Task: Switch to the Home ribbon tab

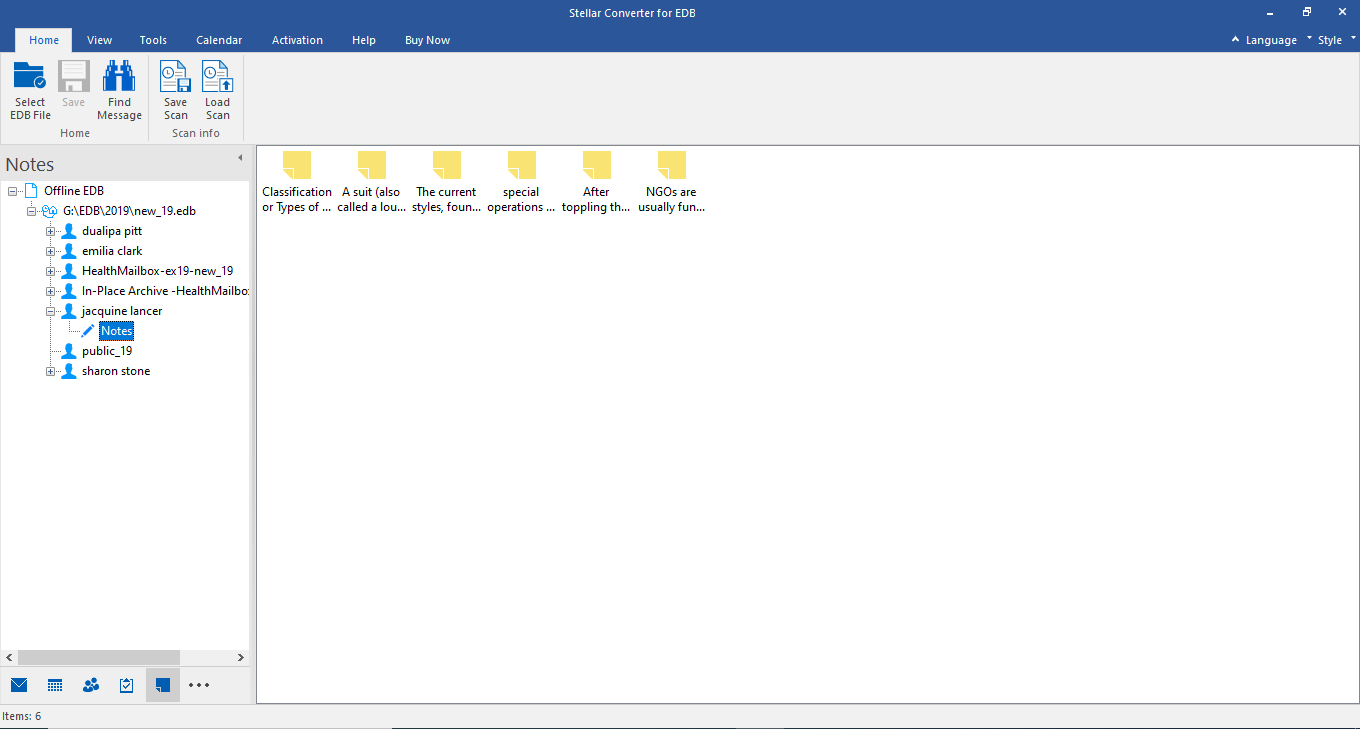Action: pos(44,40)
